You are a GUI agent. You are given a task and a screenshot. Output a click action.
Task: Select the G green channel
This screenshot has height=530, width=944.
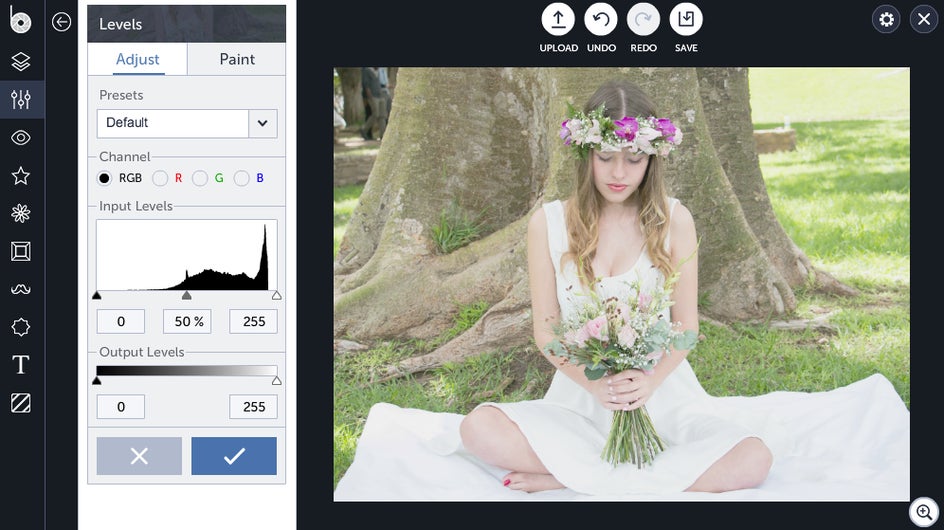(200, 178)
